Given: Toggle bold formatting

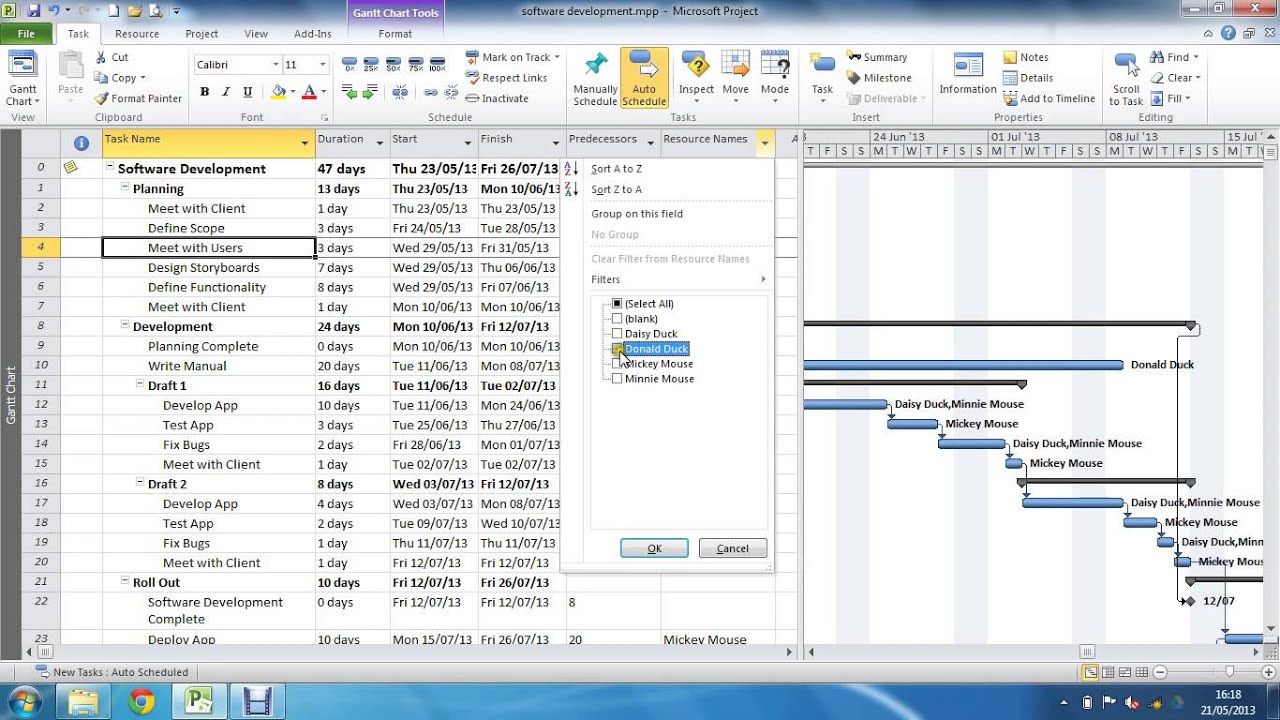Looking at the screenshot, I should (205, 92).
